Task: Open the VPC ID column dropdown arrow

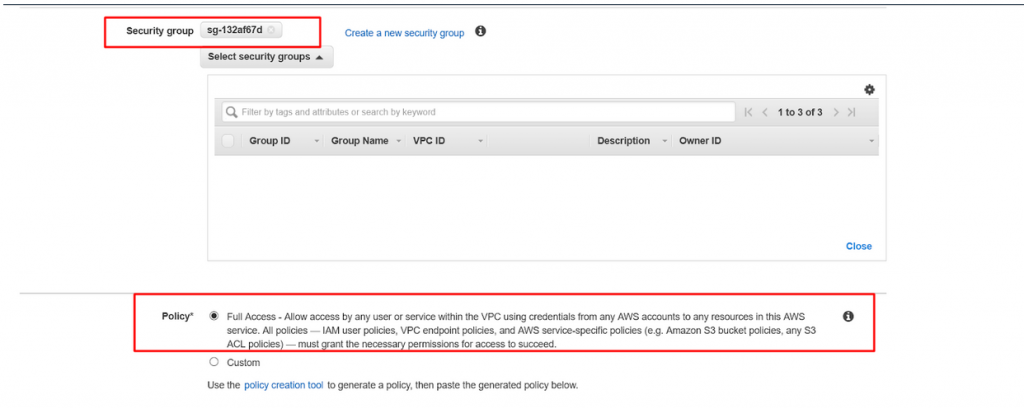Action: click(480, 141)
